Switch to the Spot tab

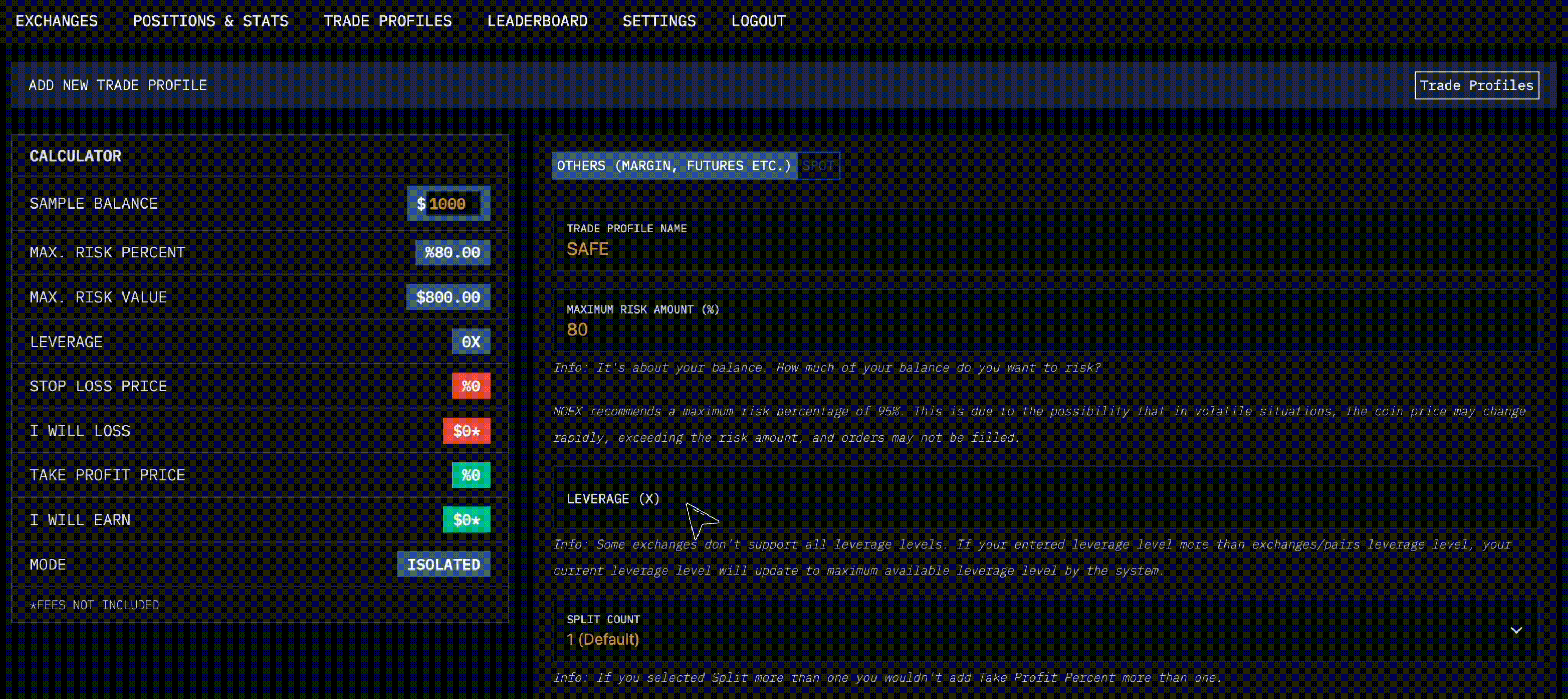point(818,165)
